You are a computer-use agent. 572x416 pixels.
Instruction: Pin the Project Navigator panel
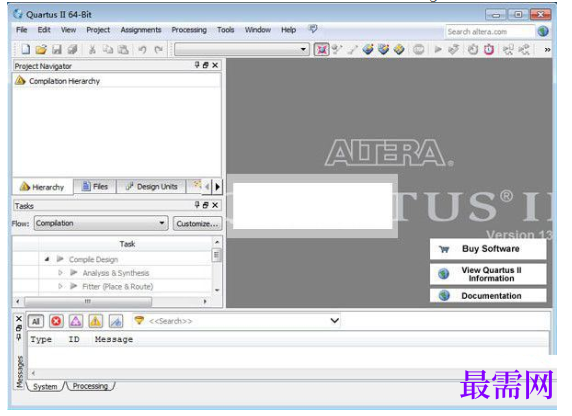point(197,65)
